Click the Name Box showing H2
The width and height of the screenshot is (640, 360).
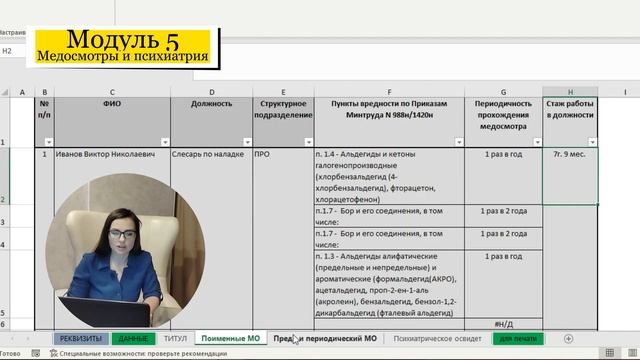12,51
